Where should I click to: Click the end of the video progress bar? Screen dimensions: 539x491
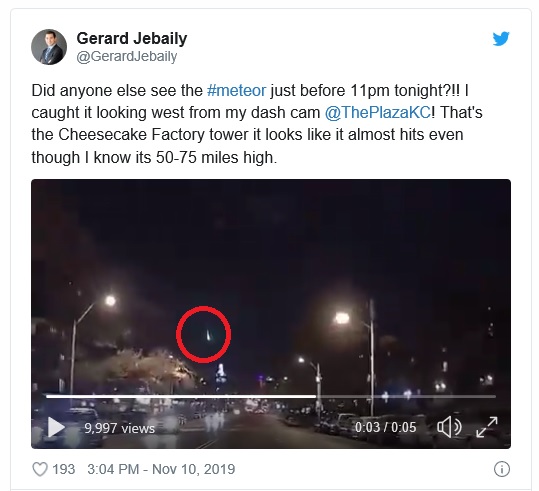494,396
